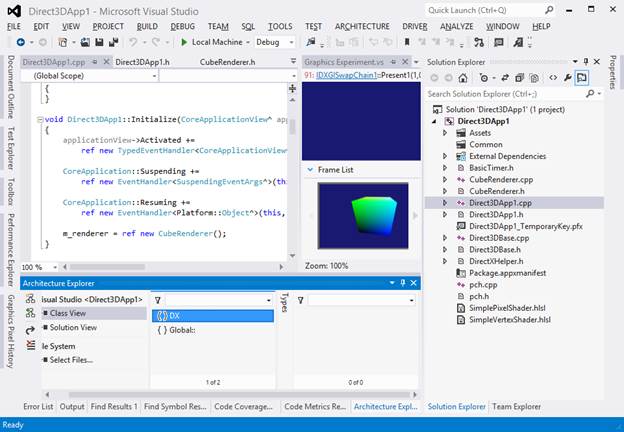
Task: Start debugging with the green play icon
Action: click(x=184, y=42)
